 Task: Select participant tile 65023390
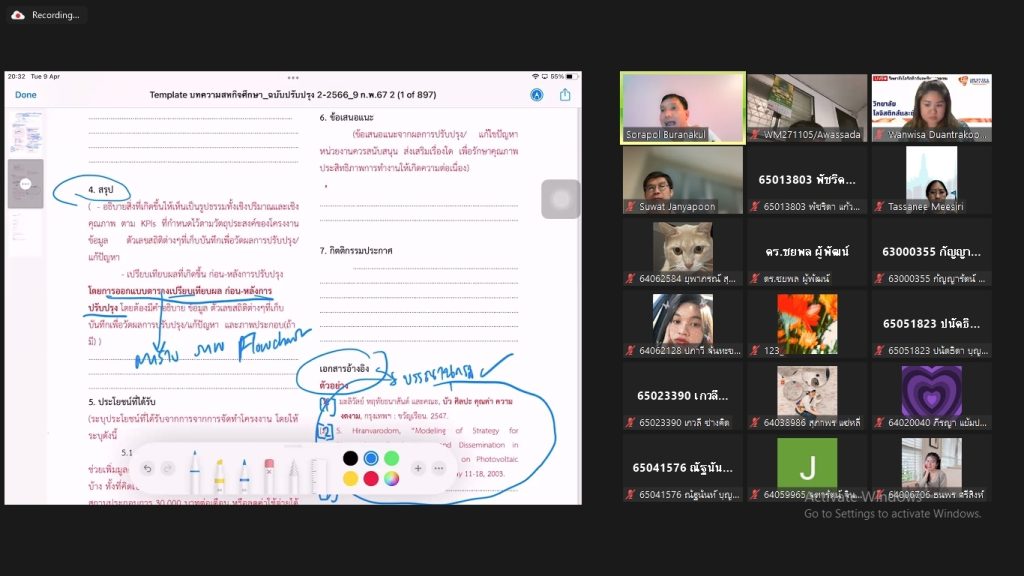(682, 396)
